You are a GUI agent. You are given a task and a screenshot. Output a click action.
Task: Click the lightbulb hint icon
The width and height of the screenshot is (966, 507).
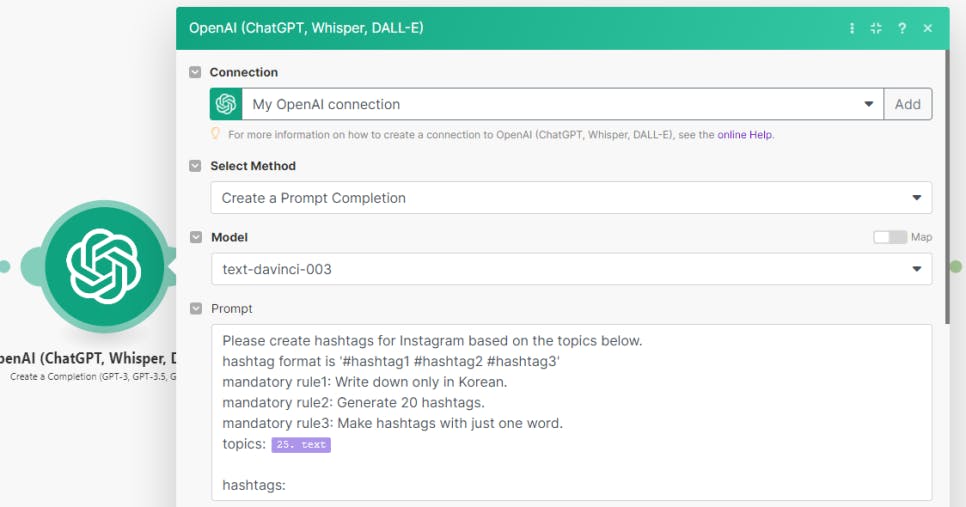click(215, 134)
